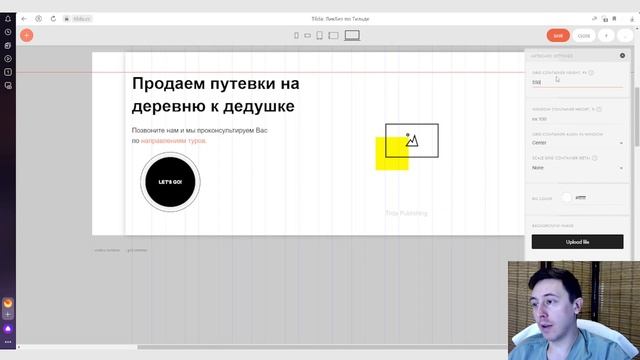Click help icon beside scale grid container
The width and height of the screenshot is (640, 360).
(594, 158)
